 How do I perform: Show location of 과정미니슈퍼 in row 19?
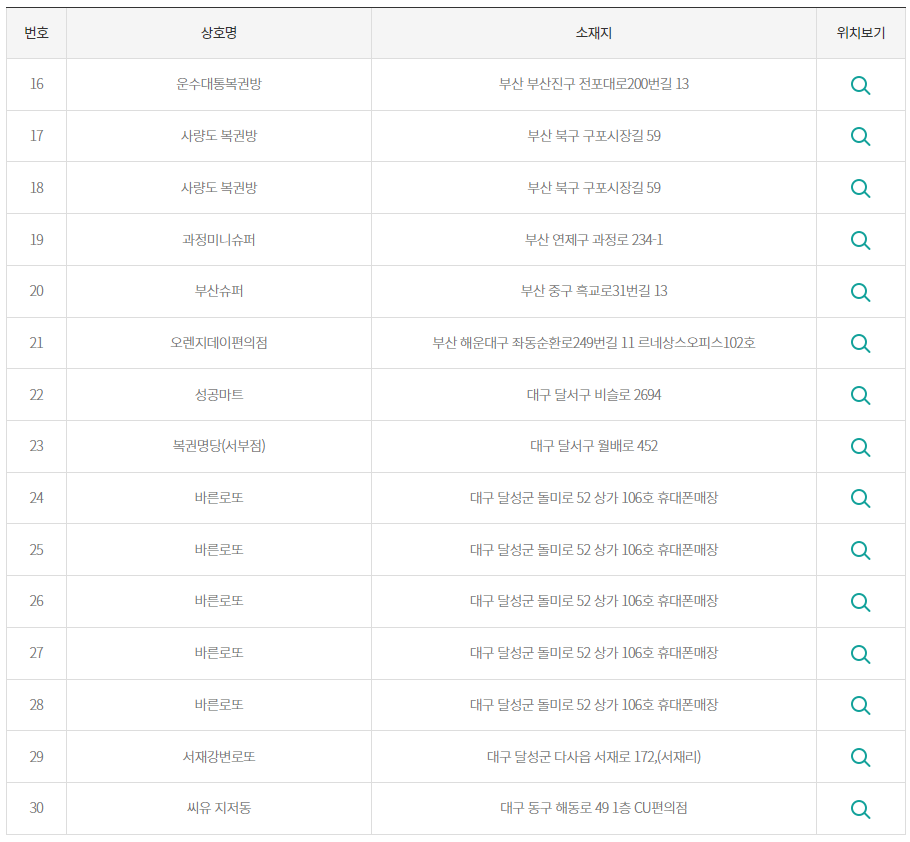(860, 240)
